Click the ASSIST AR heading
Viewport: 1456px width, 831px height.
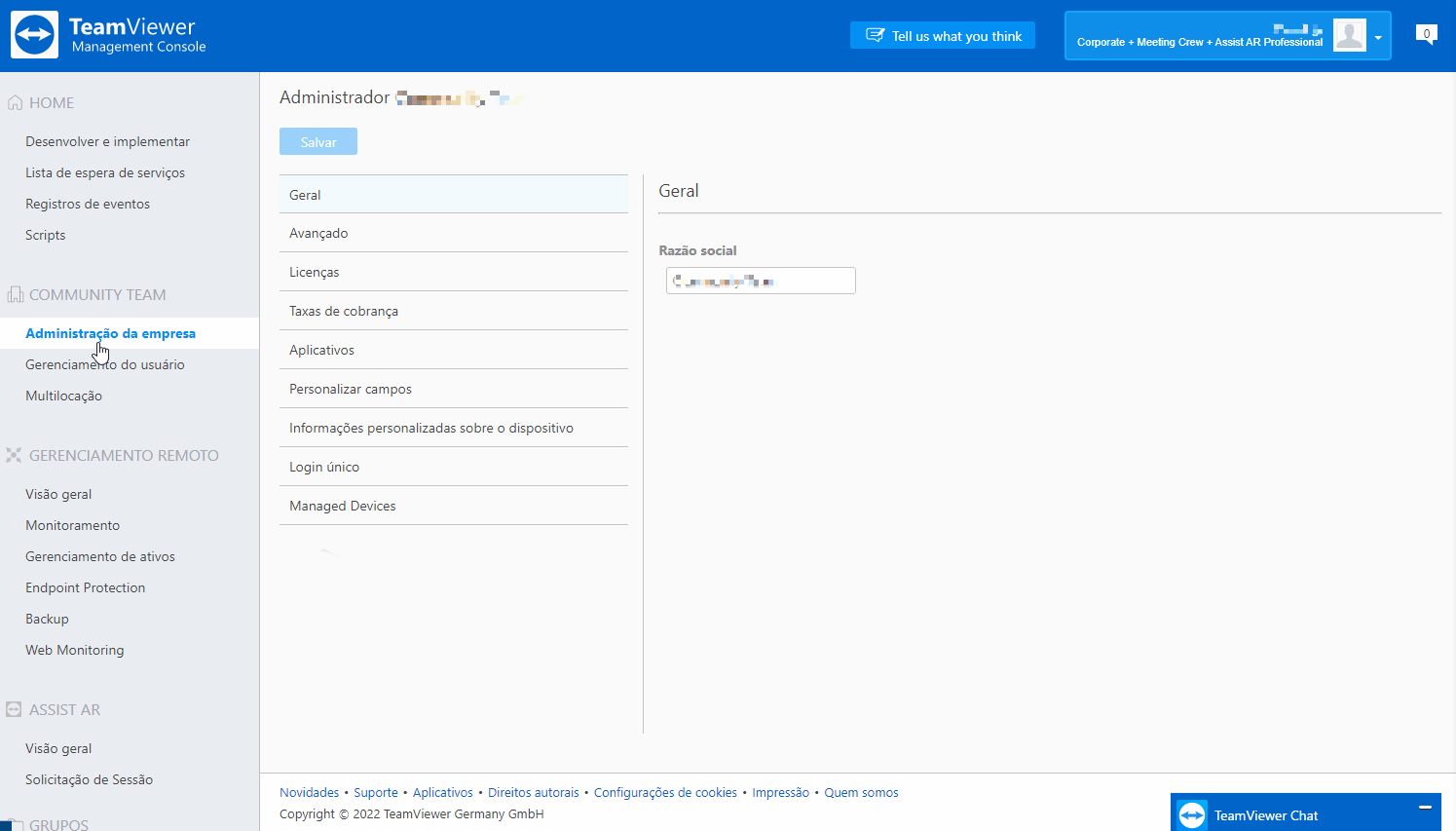click(x=64, y=709)
